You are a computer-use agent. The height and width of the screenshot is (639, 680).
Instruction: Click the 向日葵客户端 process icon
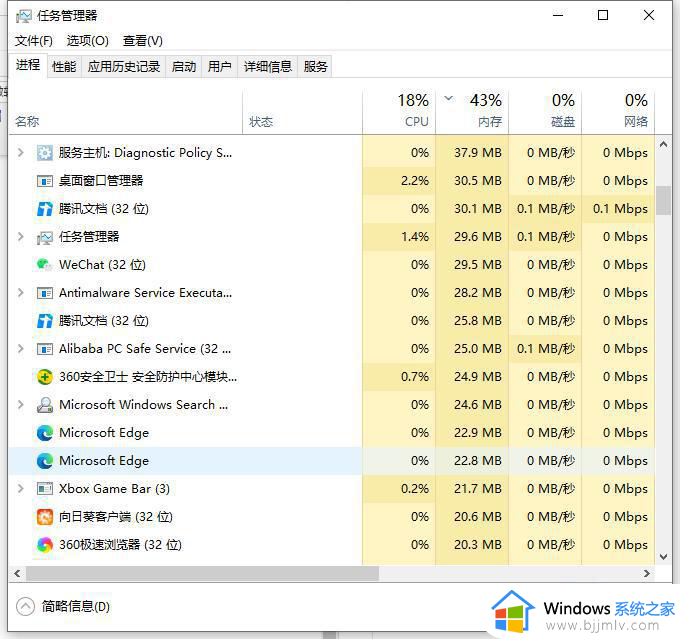45,517
